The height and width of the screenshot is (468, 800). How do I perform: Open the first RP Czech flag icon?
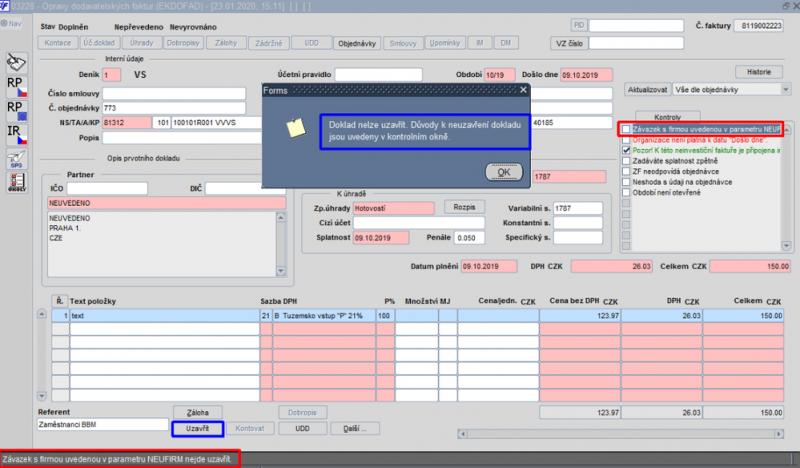pos(16,87)
